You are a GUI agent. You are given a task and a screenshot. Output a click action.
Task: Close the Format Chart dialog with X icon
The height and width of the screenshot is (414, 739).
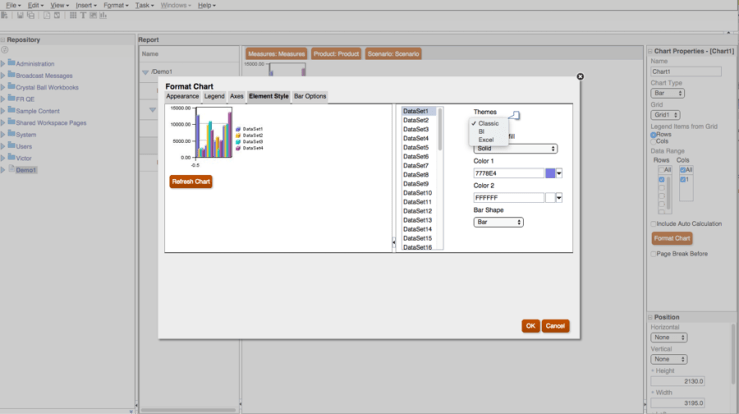point(581,76)
